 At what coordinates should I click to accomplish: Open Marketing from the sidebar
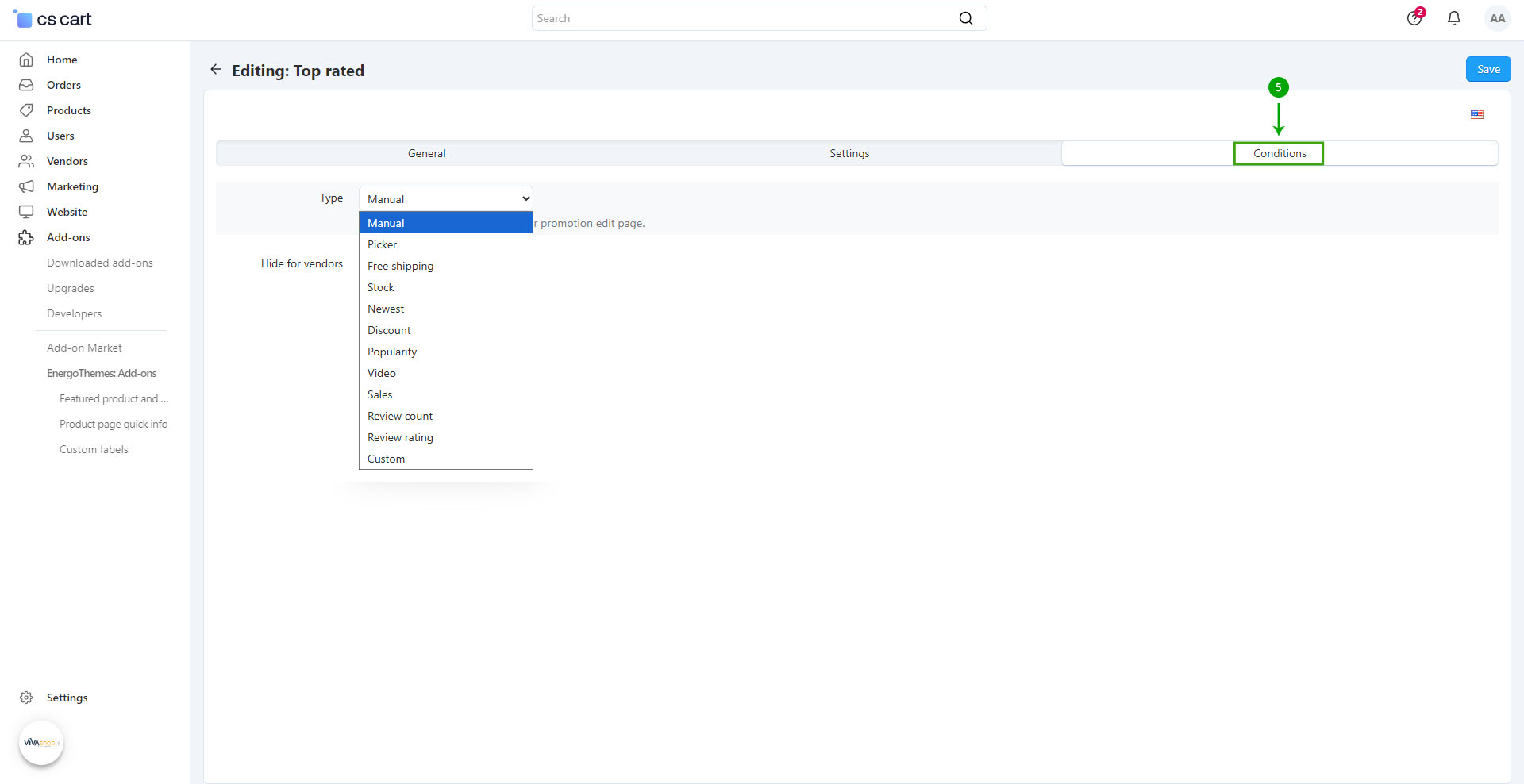point(72,186)
